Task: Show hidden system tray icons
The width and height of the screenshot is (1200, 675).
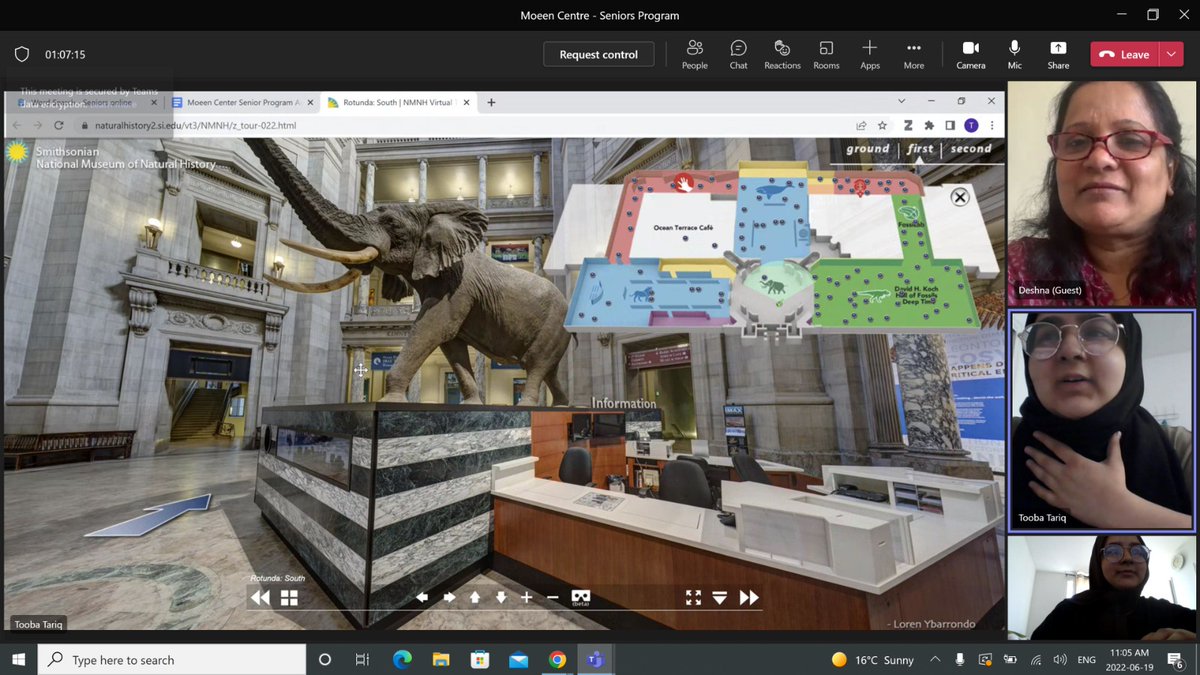Action: point(935,659)
